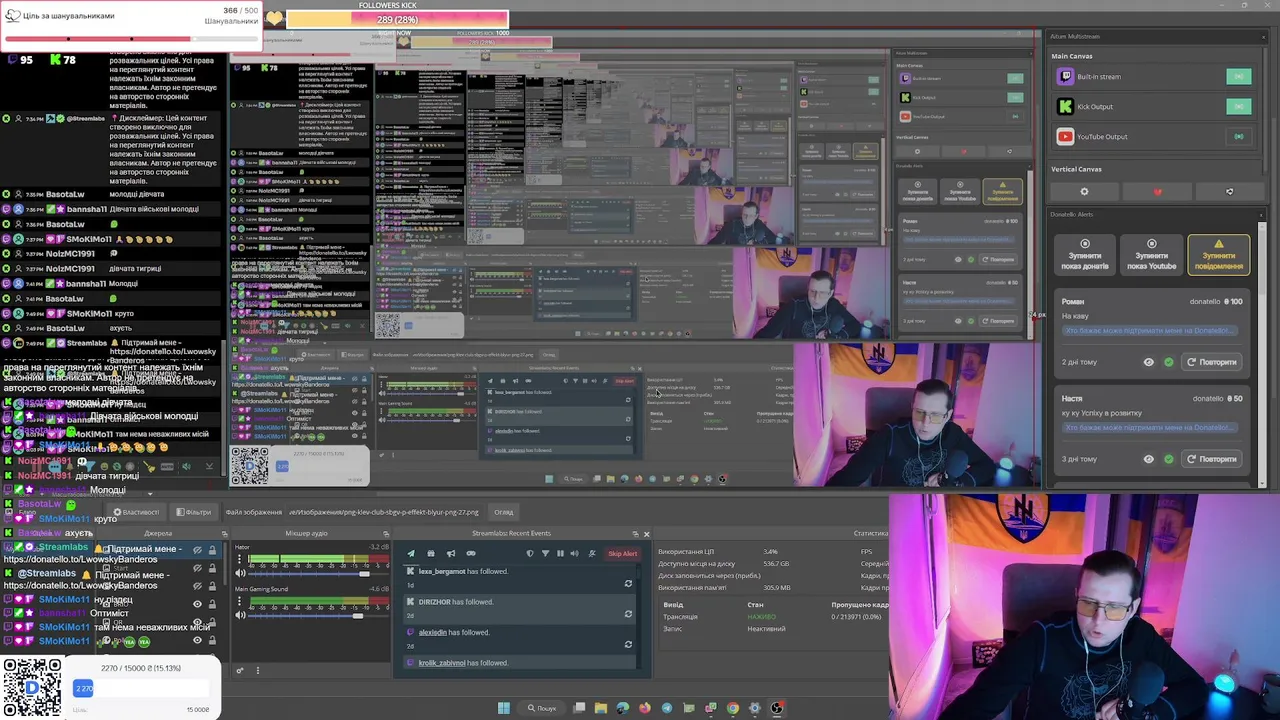Click megaphone icon in Recent Events toolbar
Viewport: 1280px width, 720px height.
point(451,553)
